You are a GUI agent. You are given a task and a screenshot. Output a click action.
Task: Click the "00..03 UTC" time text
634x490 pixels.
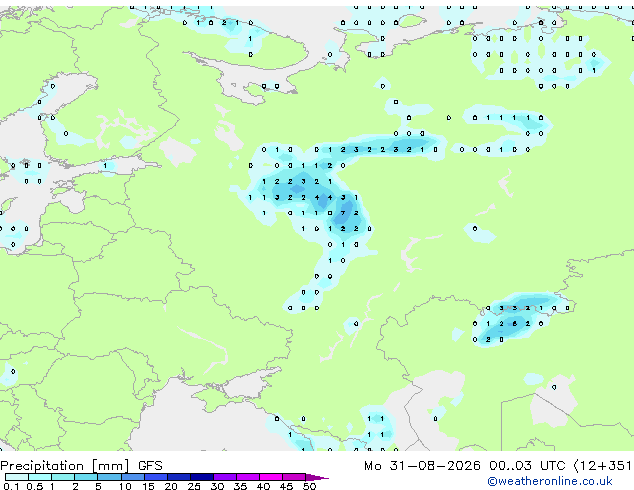527,466
